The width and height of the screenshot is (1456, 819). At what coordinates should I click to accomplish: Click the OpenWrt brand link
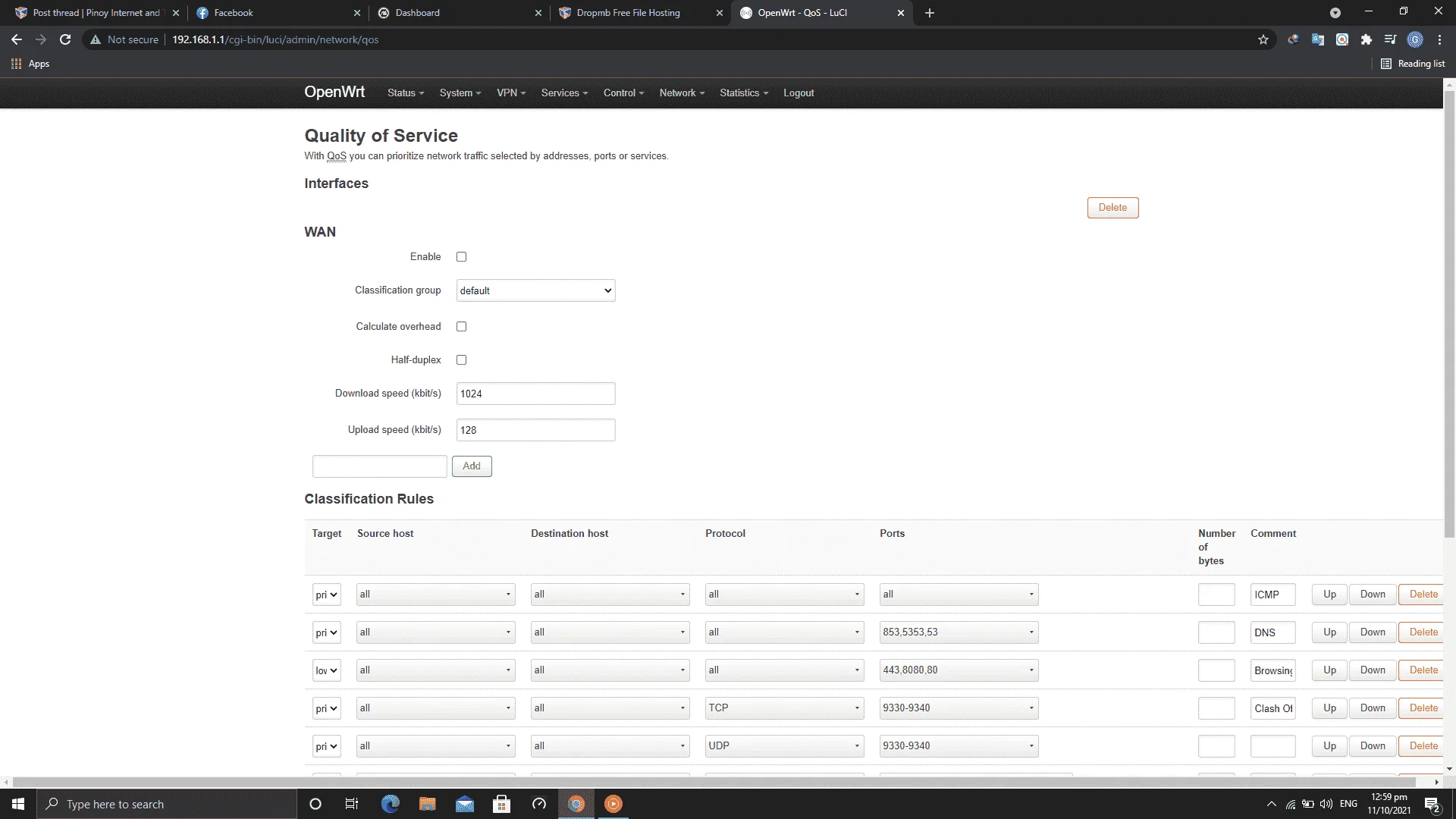coord(334,92)
